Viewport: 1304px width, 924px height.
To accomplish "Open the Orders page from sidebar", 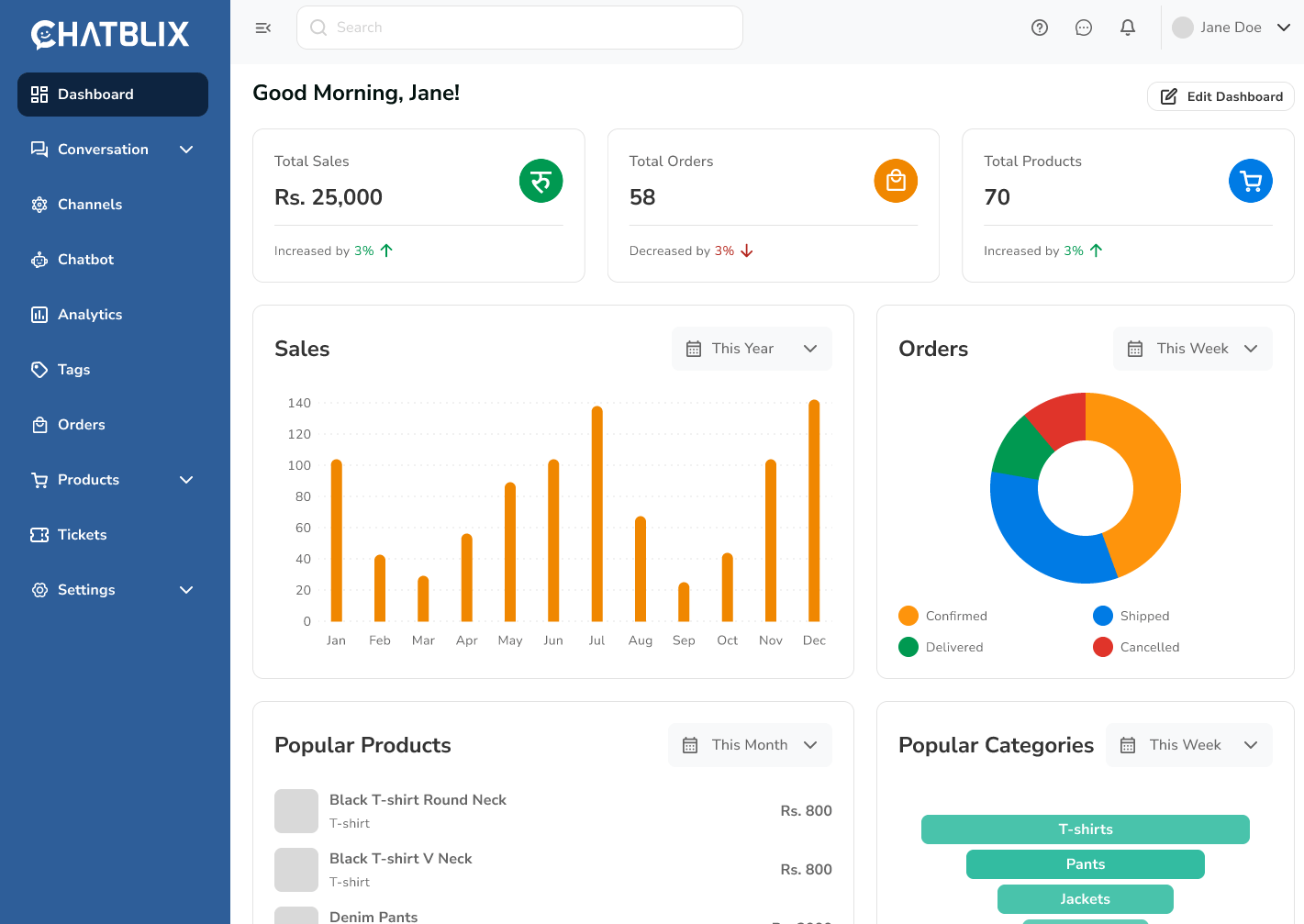I will coord(84,424).
